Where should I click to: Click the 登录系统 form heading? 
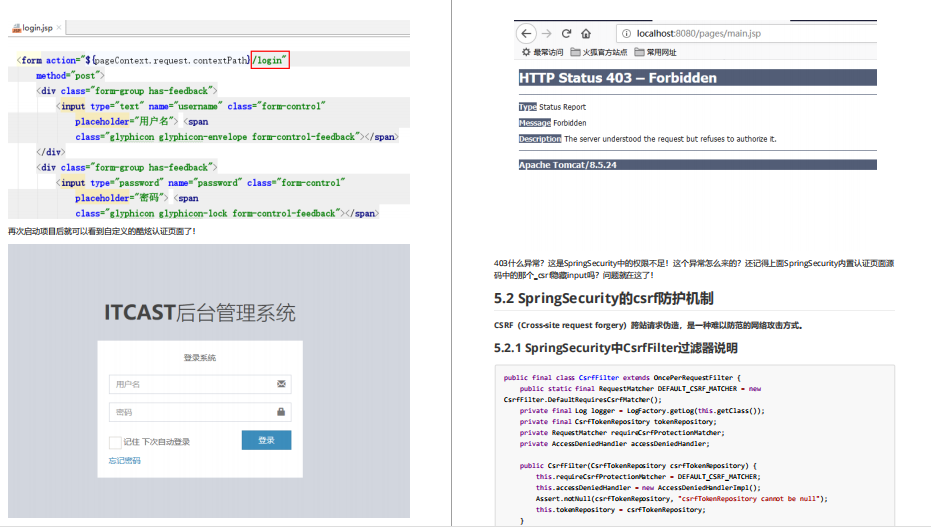(x=200, y=358)
